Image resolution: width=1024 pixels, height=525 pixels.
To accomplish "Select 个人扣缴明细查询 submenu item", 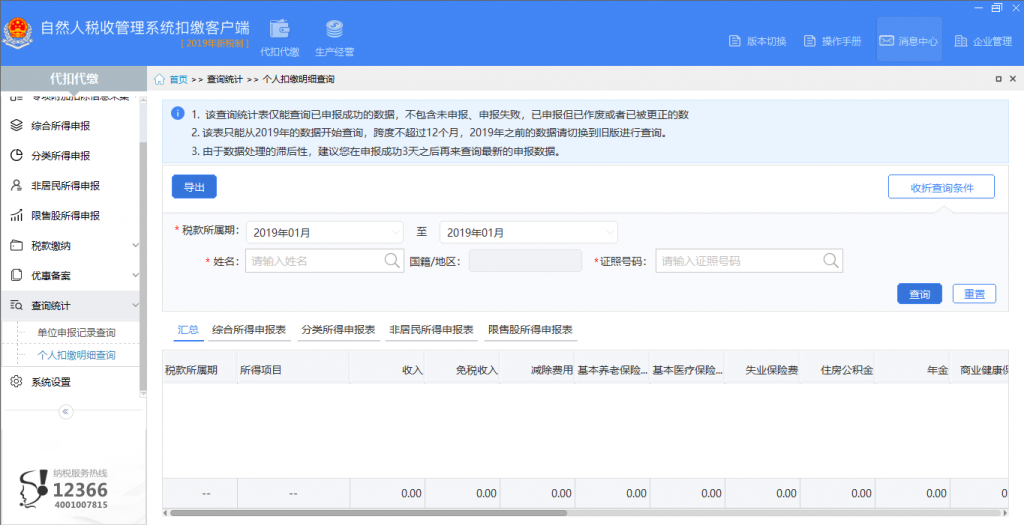I will (x=76, y=355).
